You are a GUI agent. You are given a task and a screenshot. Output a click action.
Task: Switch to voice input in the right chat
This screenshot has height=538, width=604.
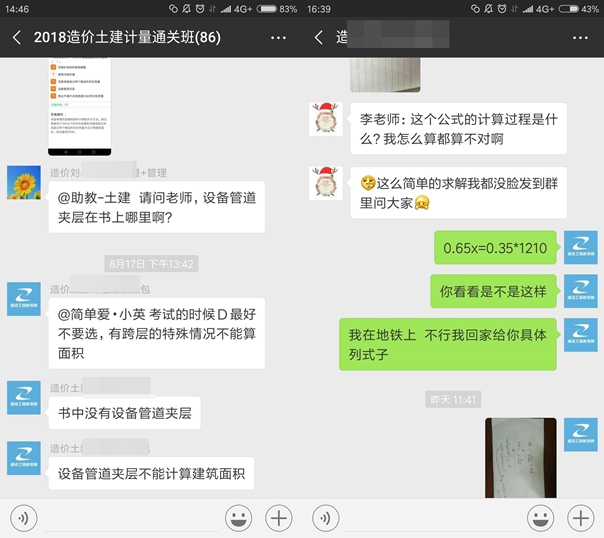(325, 517)
